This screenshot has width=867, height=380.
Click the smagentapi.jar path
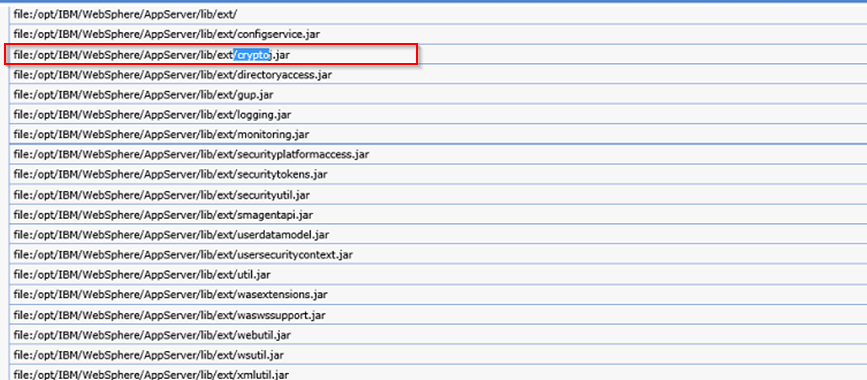click(x=438, y=215)
